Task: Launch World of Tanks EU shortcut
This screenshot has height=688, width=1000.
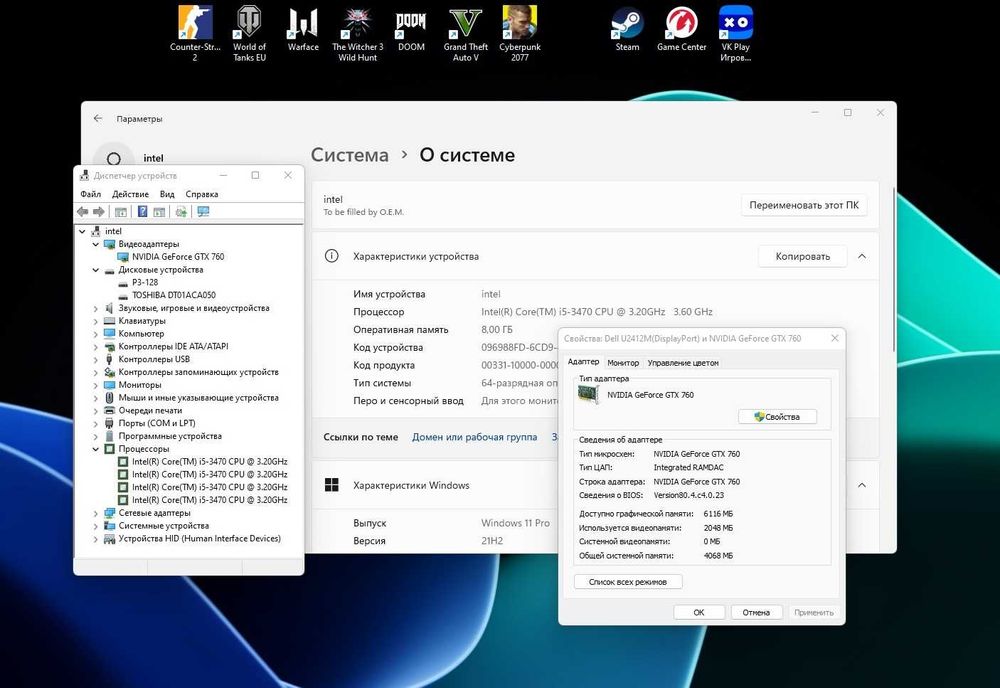Action: coord(249,34)
